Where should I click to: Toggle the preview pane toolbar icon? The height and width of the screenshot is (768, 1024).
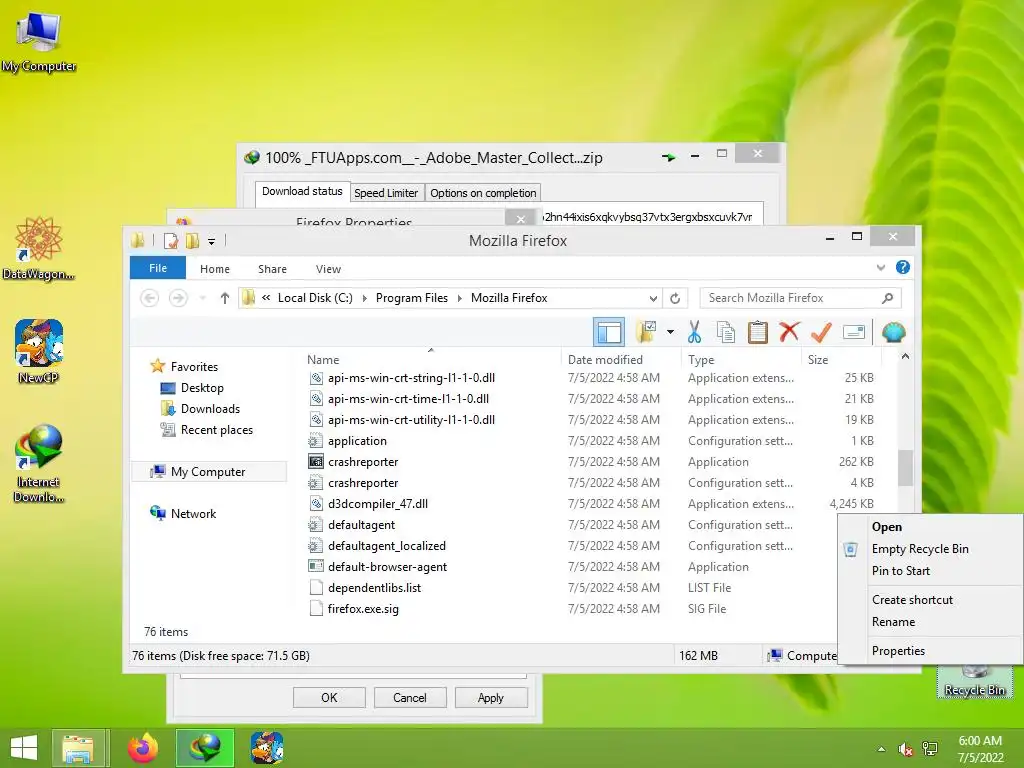click(609, 332)
